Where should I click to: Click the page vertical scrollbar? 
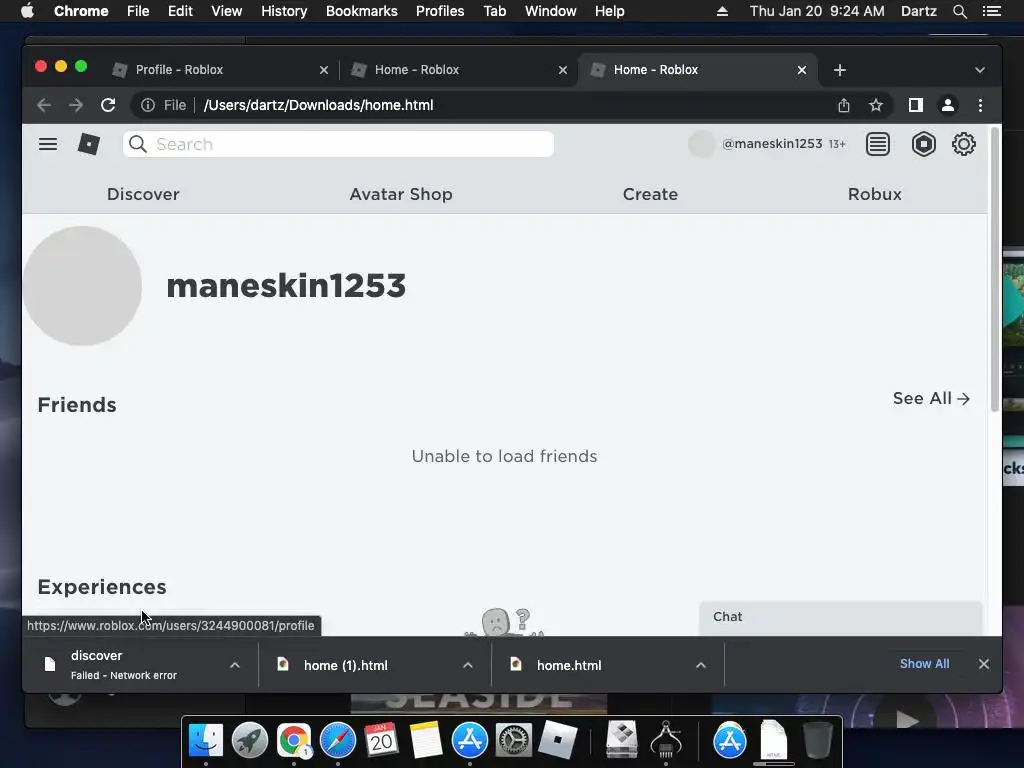tap(995, 269)
